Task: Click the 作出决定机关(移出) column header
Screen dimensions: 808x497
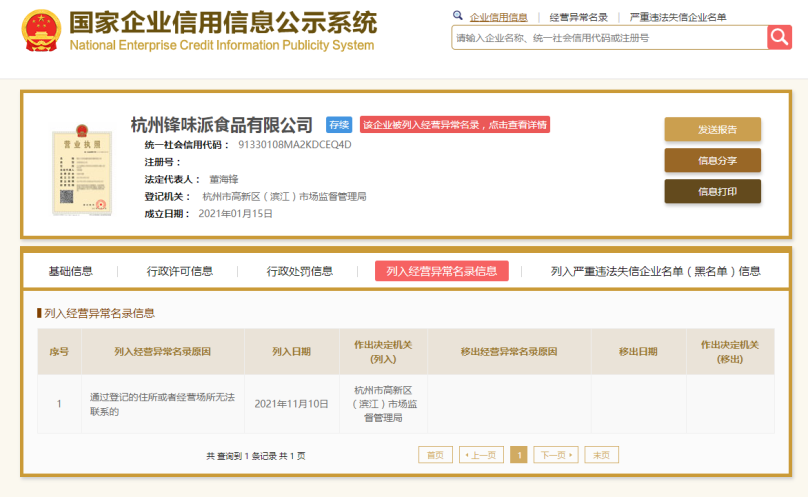Action: click(730, 352)
